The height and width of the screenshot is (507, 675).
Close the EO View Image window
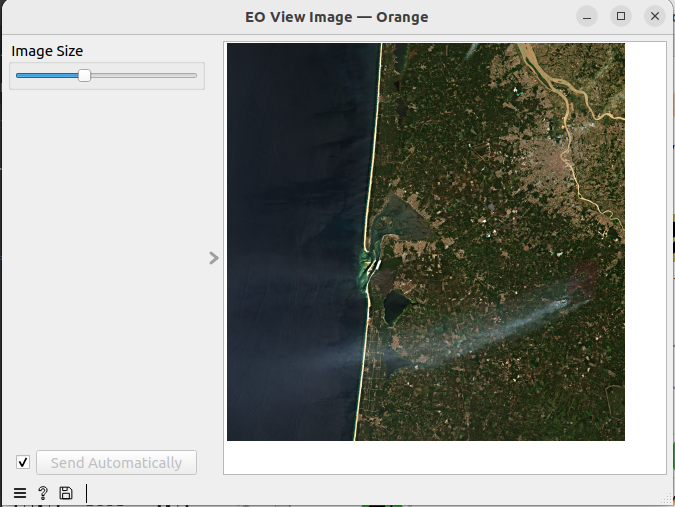[x=655, y=16]
